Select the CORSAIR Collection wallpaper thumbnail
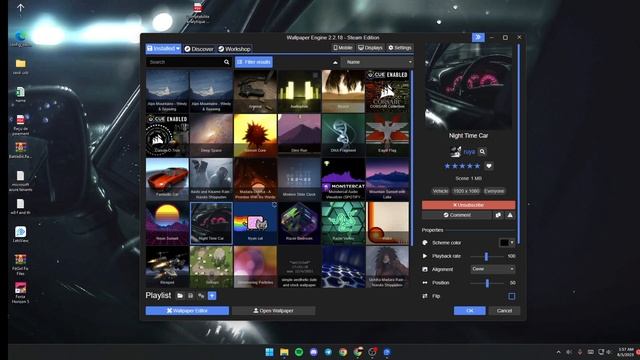Screen dimensions: 640x360 pos(387,91)
